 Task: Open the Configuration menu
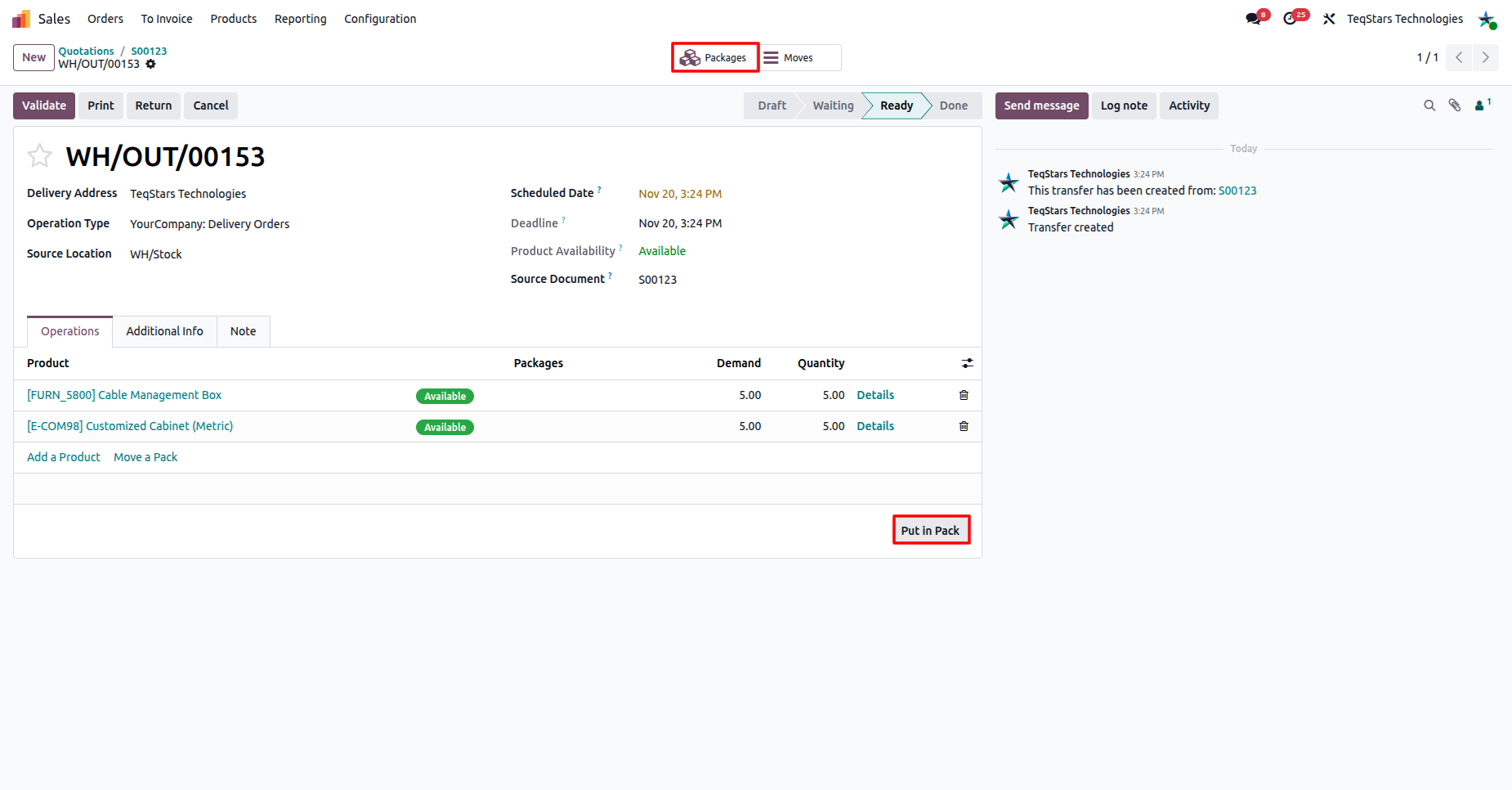click(380, 19)
